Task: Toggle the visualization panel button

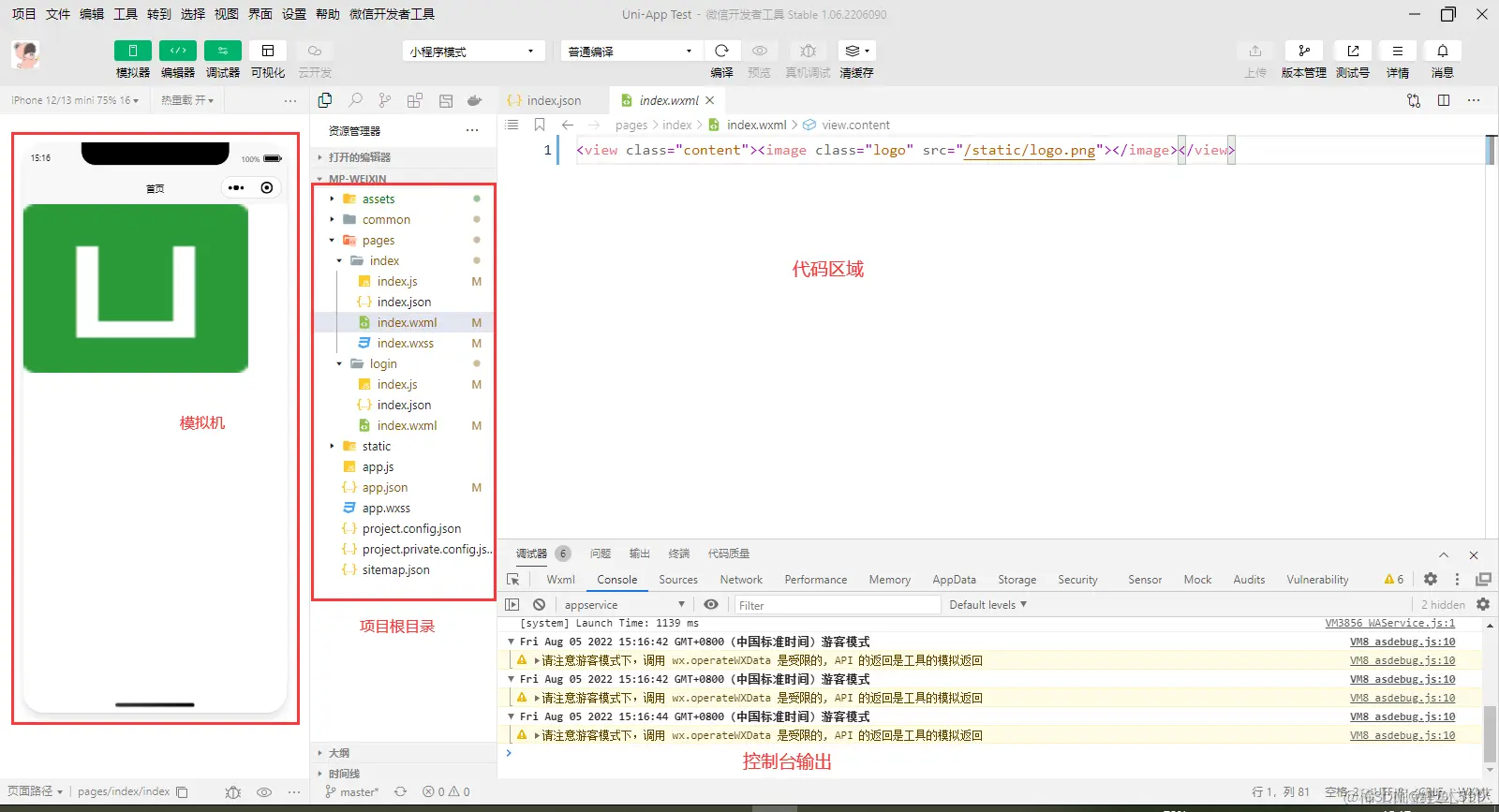Action: tap(268, 51)
